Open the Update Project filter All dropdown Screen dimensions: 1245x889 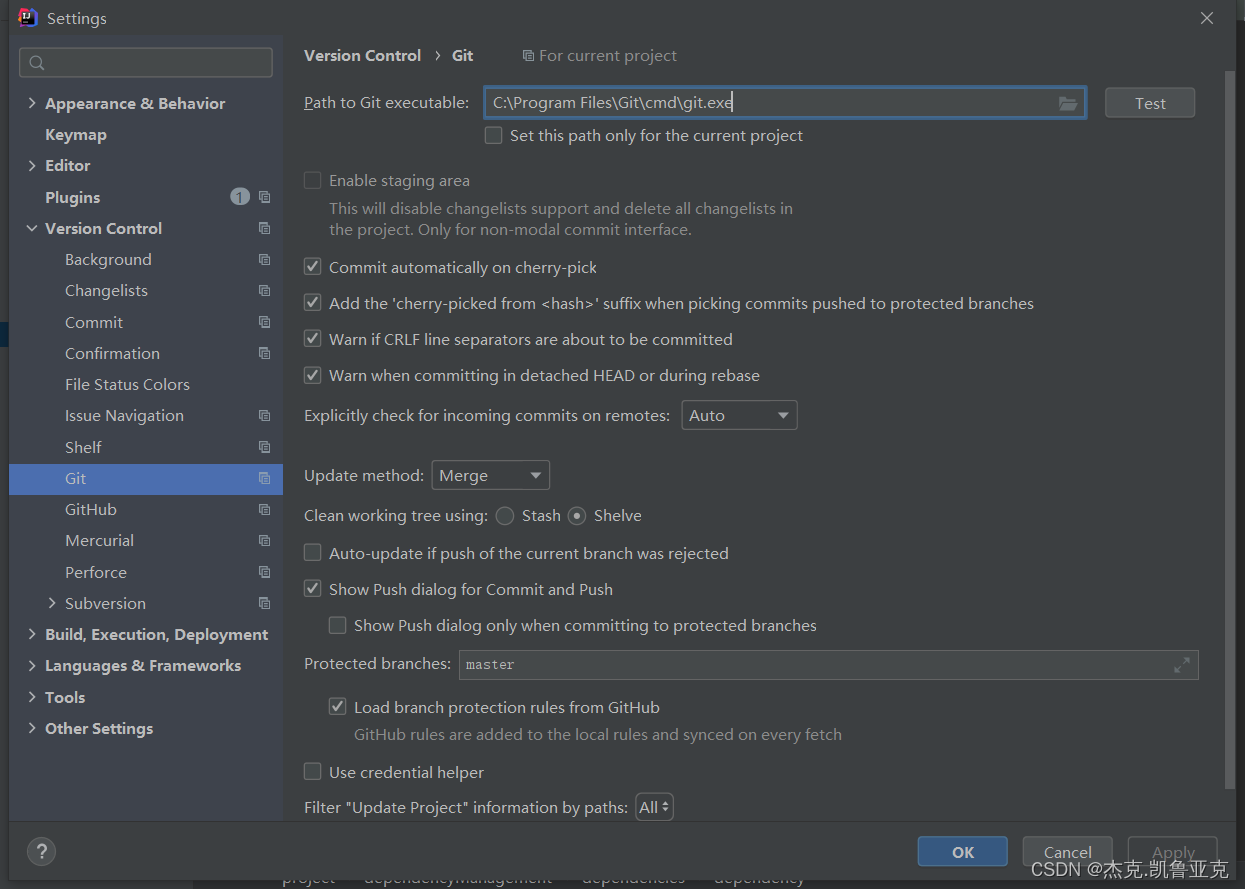[x=654, y=807]
